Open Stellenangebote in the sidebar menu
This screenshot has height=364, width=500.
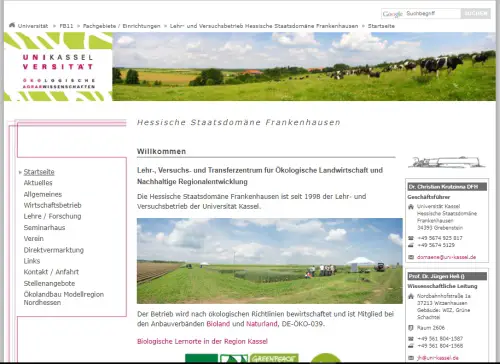49,284
